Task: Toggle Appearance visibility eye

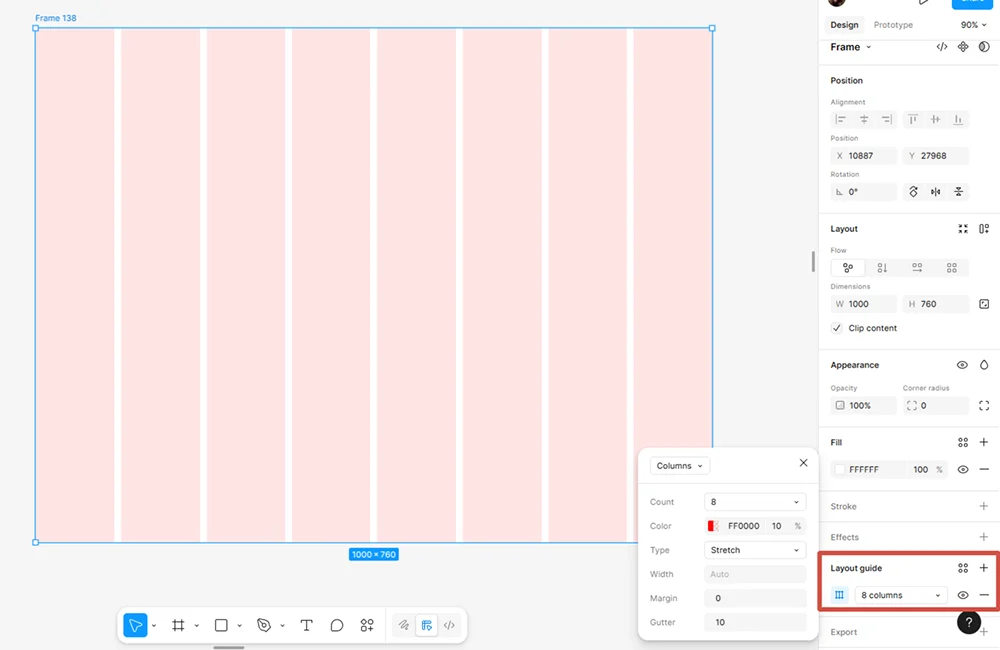Action: tap(962, 365)
